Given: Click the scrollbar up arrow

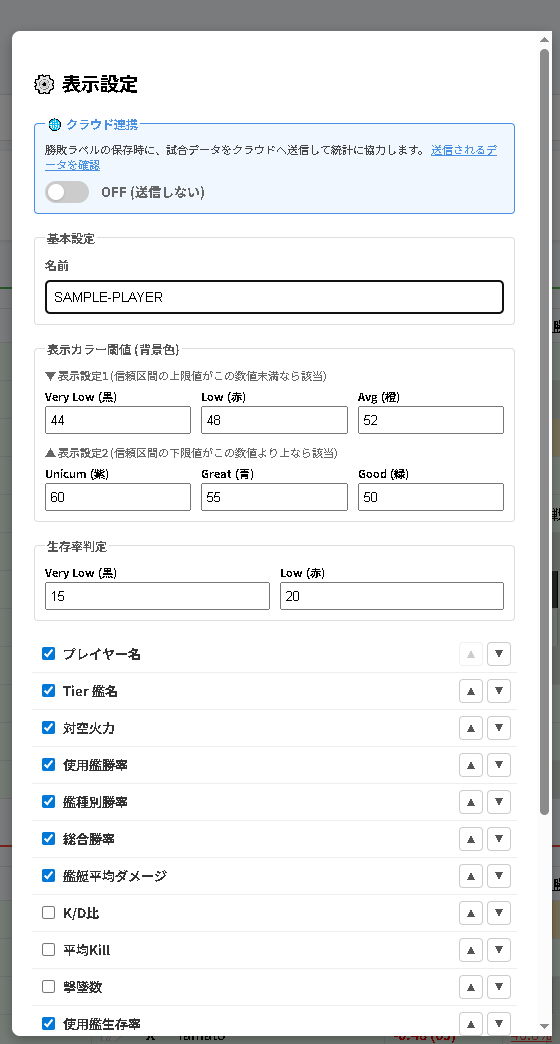Looking at the screenshot, I should pyautogui.click(x=545, y=40).
